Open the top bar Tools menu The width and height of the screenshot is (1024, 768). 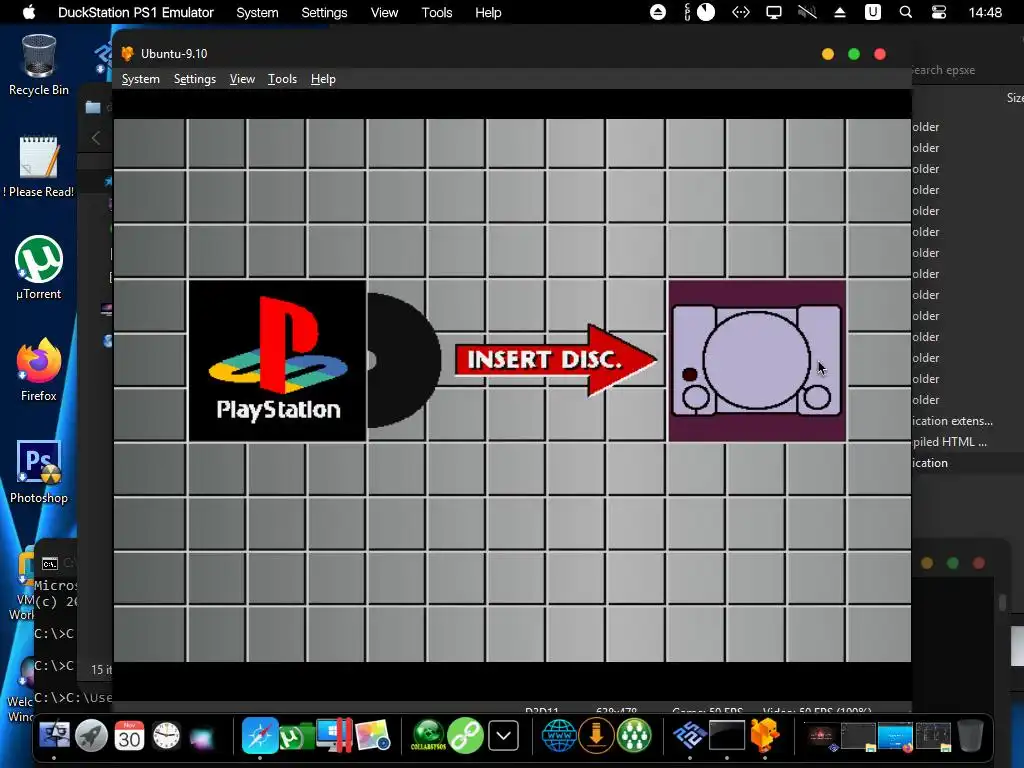437,12
